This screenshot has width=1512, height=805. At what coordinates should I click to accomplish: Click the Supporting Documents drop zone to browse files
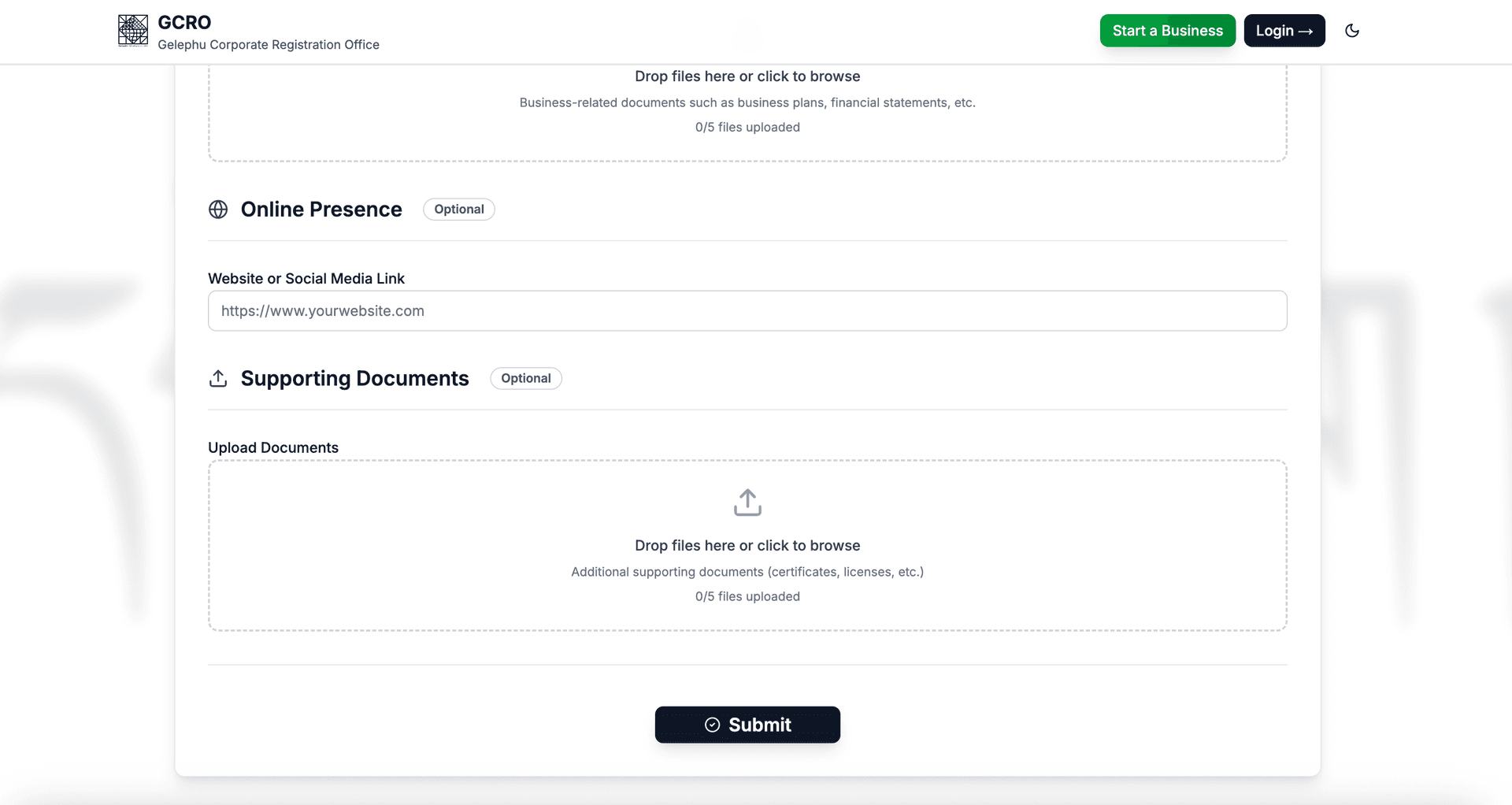pos(747,546)
